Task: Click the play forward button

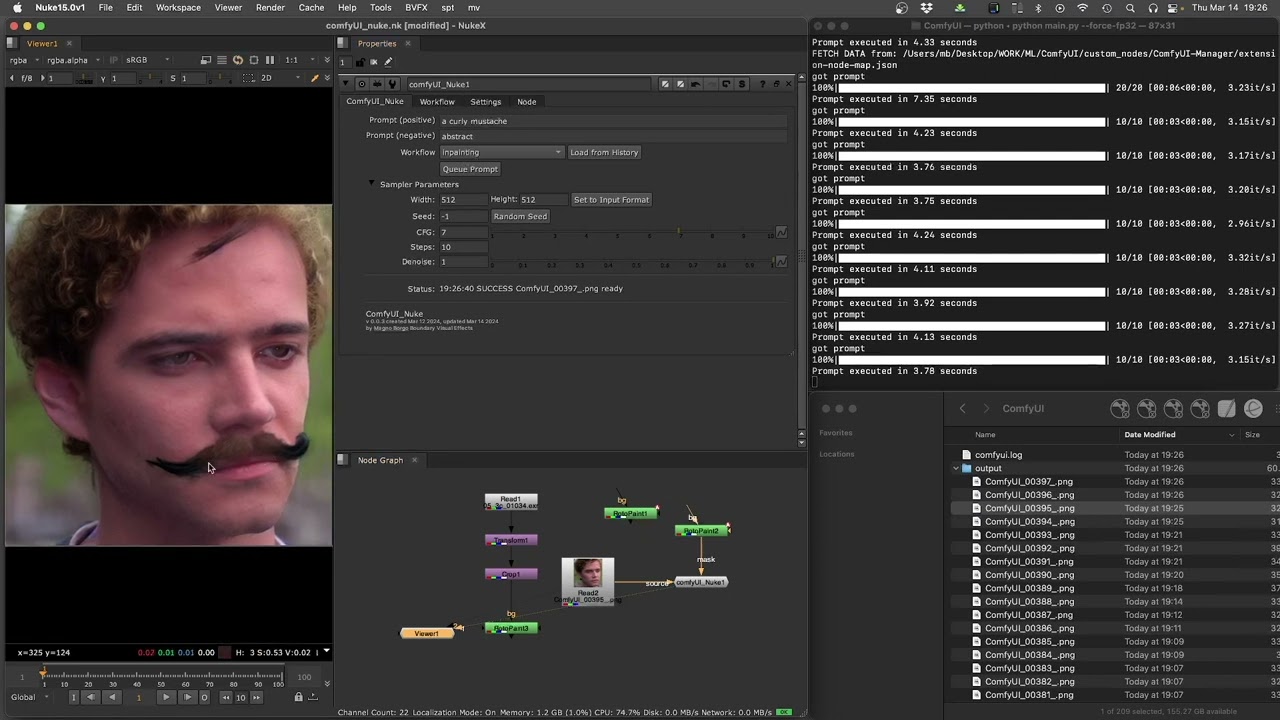Action: tap(165, 697)
